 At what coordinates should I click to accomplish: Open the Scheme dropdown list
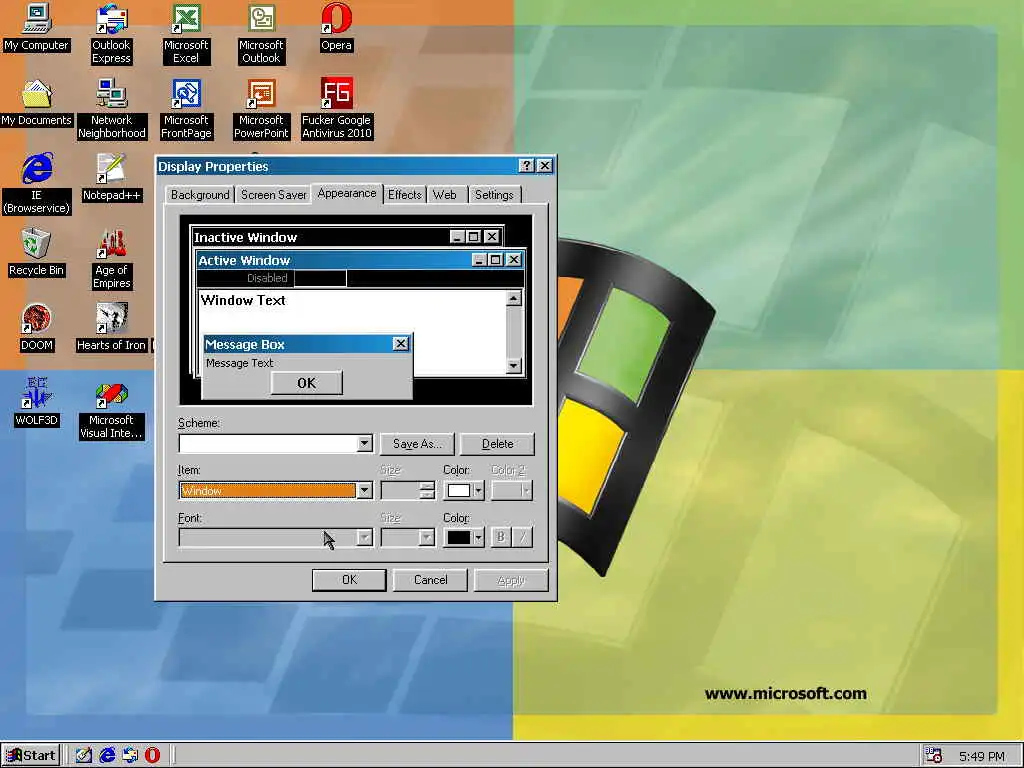364,443
